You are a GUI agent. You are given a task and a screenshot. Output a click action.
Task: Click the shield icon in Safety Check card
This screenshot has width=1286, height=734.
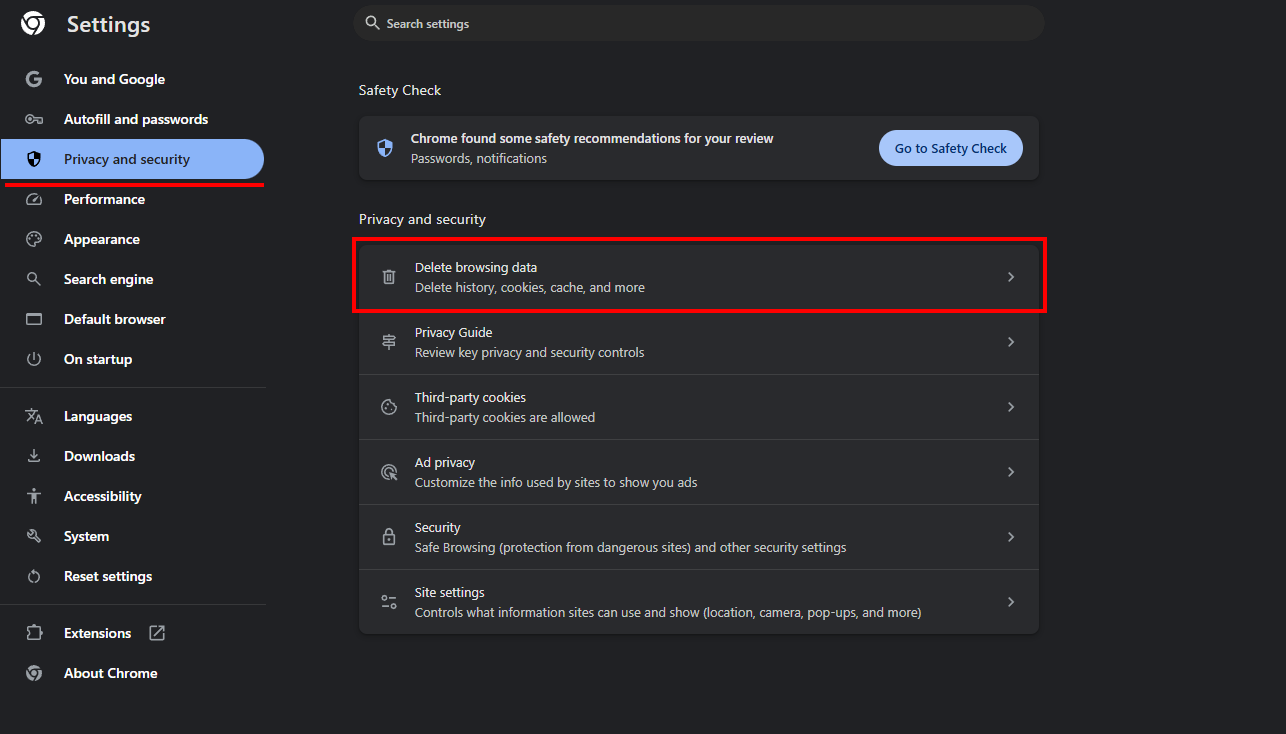(385, 148)
